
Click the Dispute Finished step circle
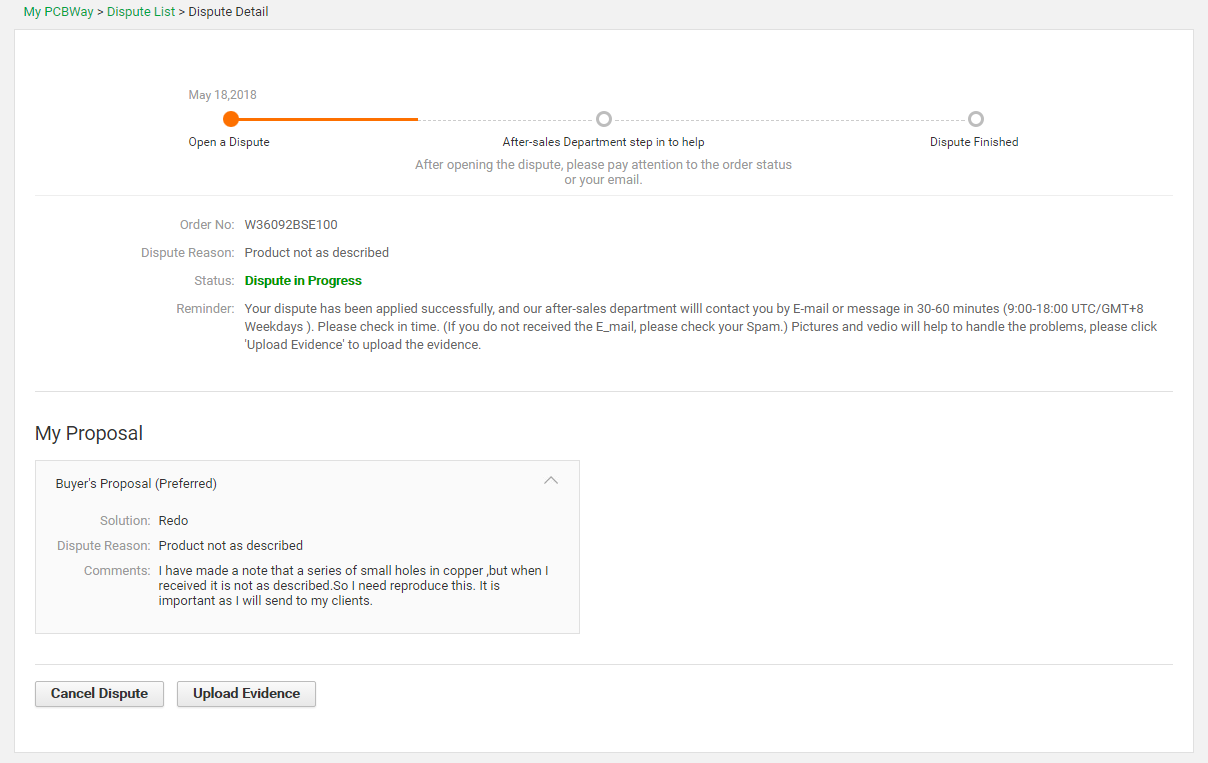tap(975, 118)
